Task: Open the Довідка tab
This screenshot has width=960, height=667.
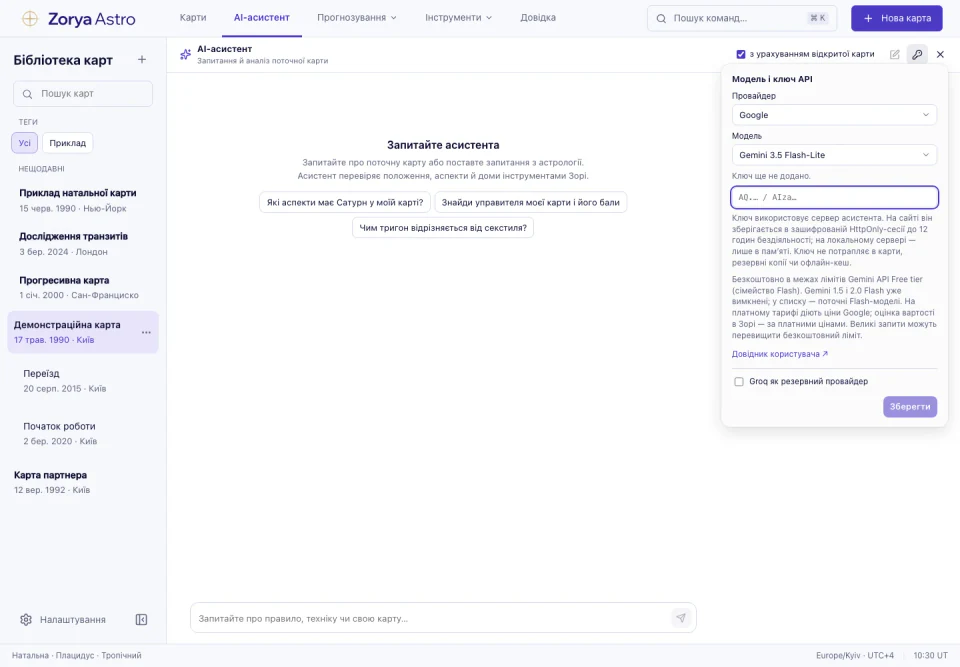Action: tap(538, 18)
